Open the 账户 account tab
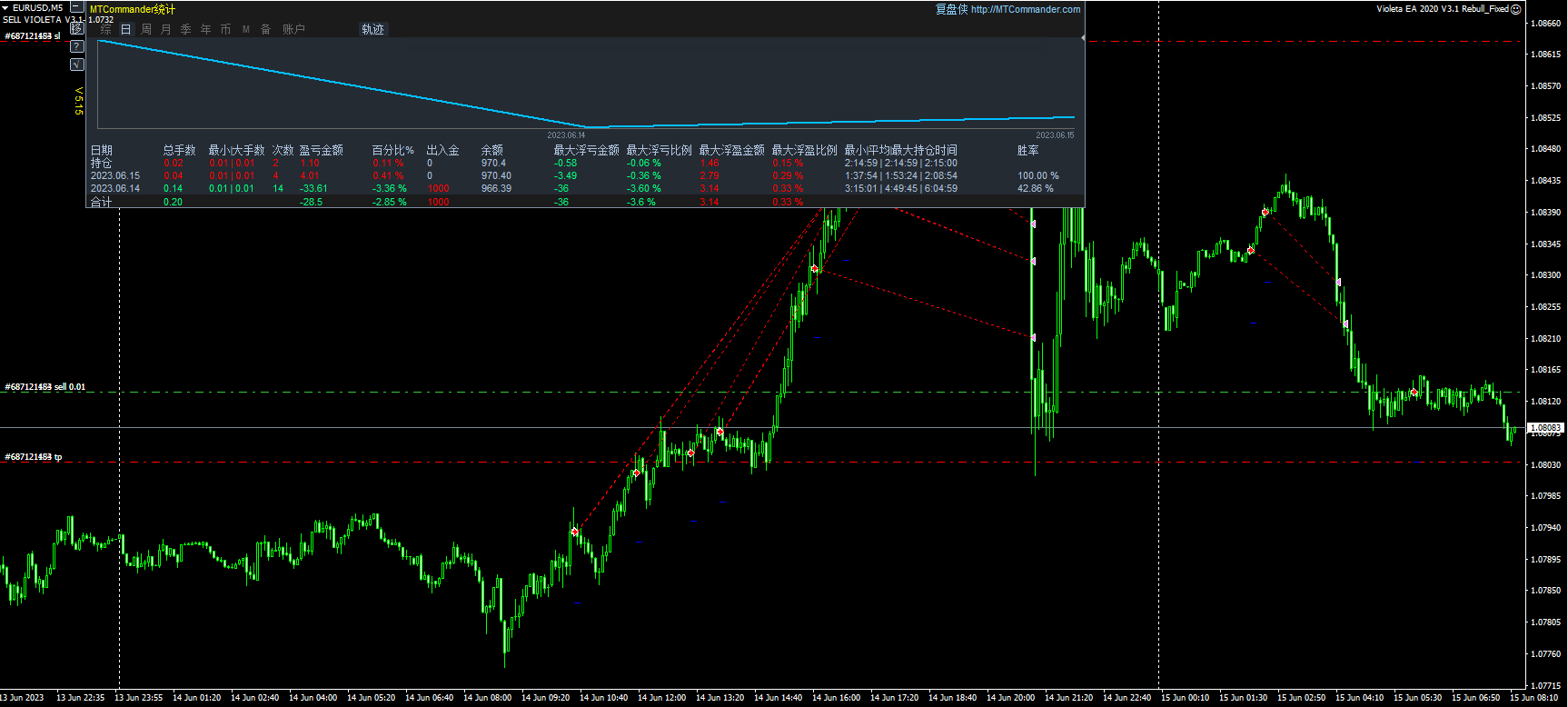Viewport: 1568px width, 707px height. (x=293, y=29)
